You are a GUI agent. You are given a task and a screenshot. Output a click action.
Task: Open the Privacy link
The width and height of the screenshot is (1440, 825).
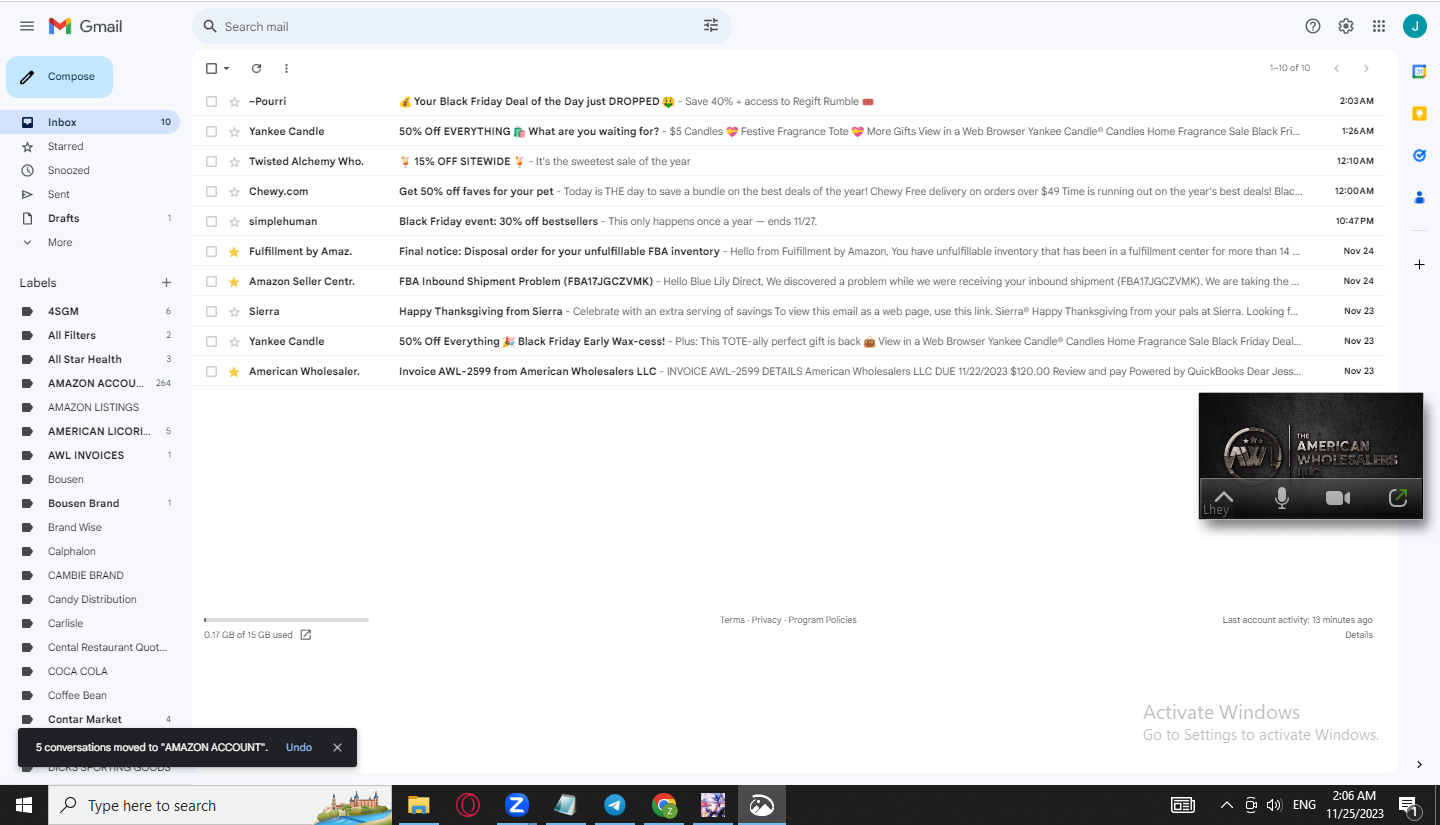[766, 620]
